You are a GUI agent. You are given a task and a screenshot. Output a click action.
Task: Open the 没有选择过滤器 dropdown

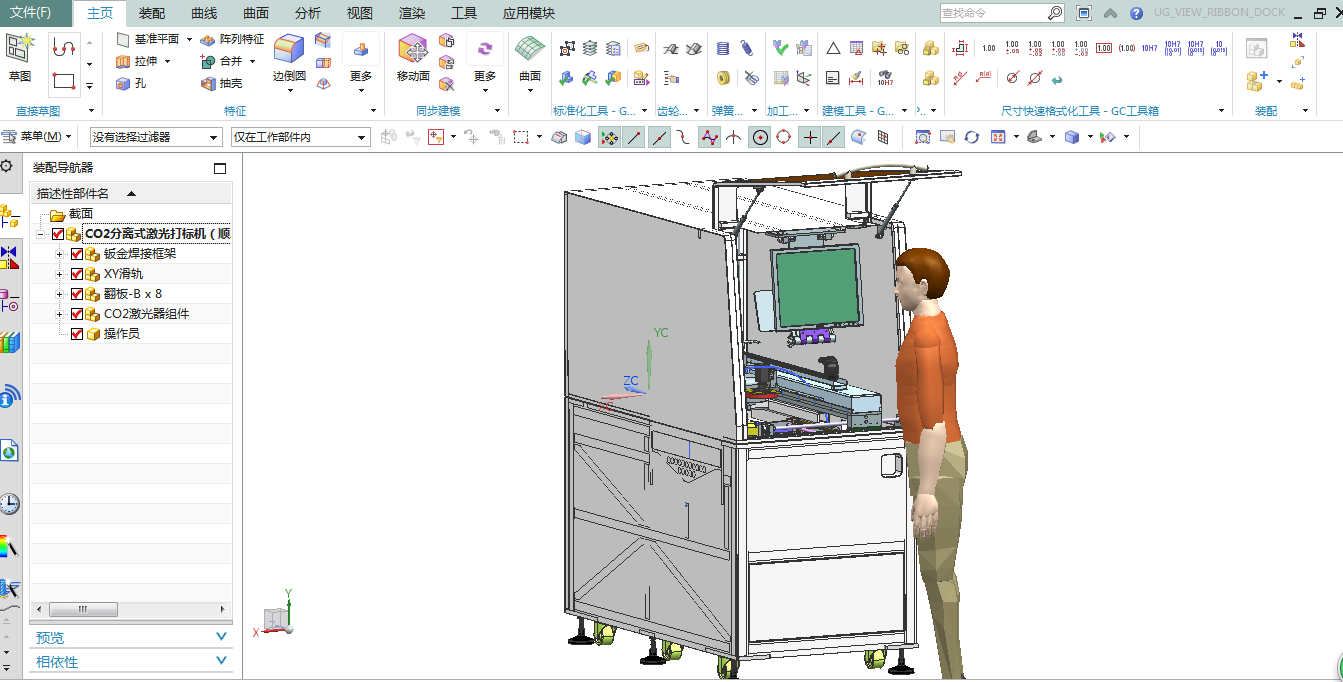point(156,137)
